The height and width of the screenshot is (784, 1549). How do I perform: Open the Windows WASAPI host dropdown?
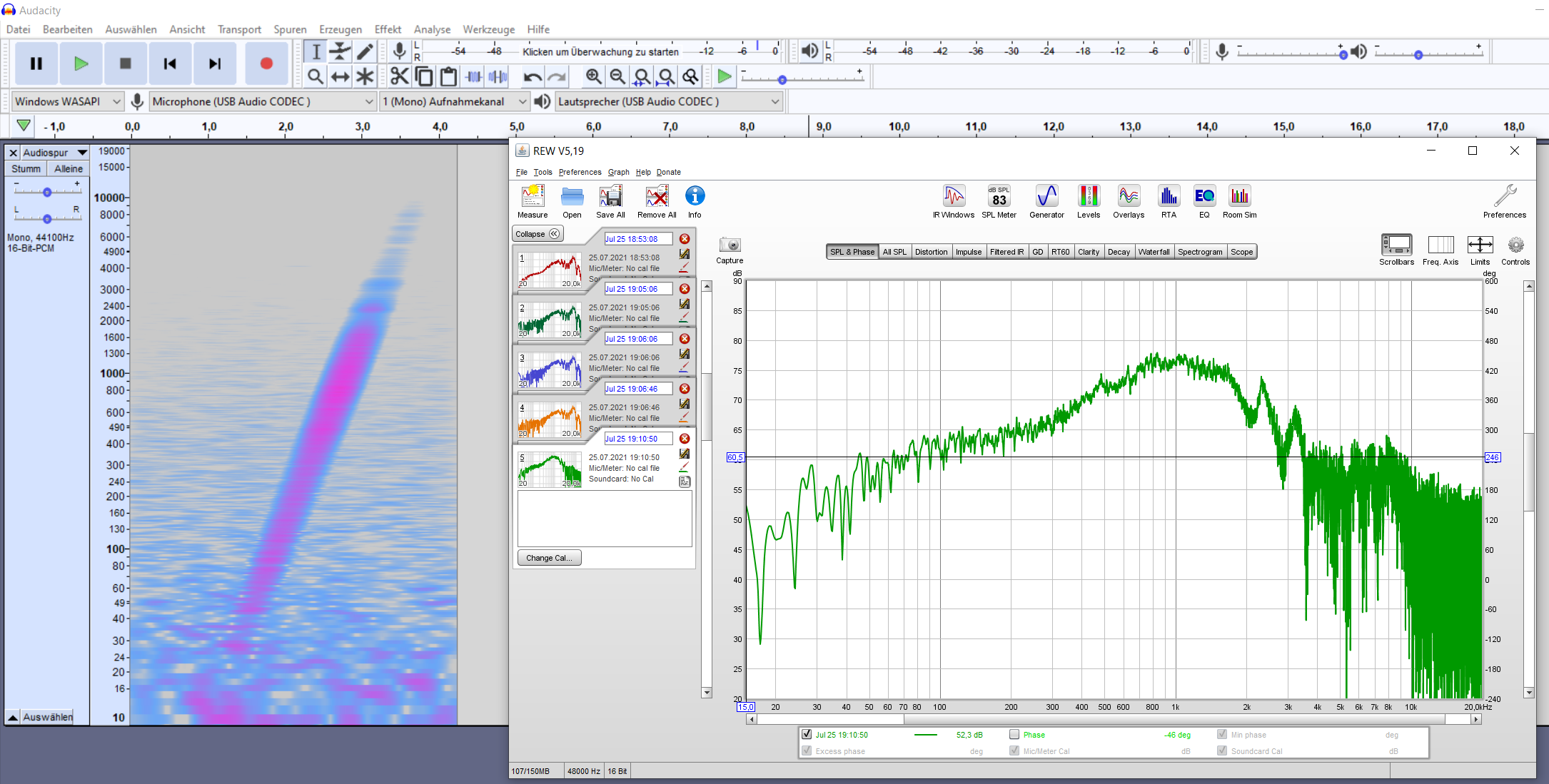[68, 101]
